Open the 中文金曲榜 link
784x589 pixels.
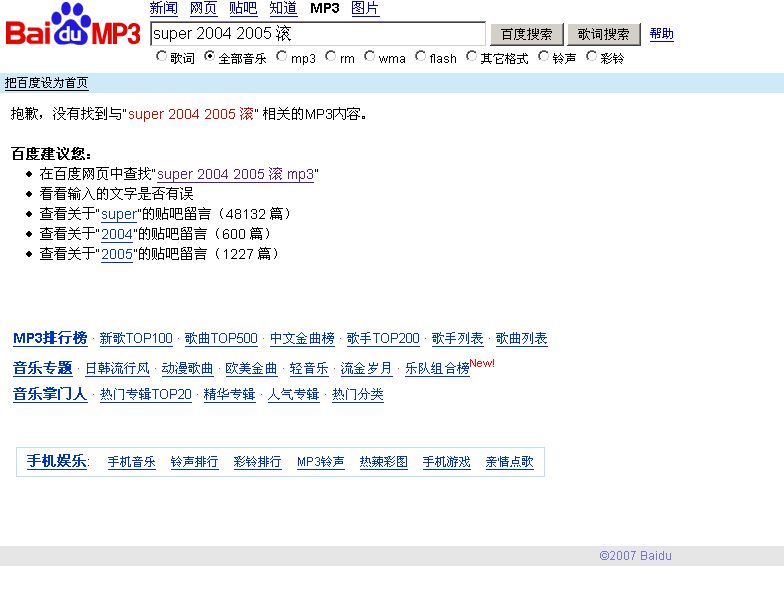[302, 338]
